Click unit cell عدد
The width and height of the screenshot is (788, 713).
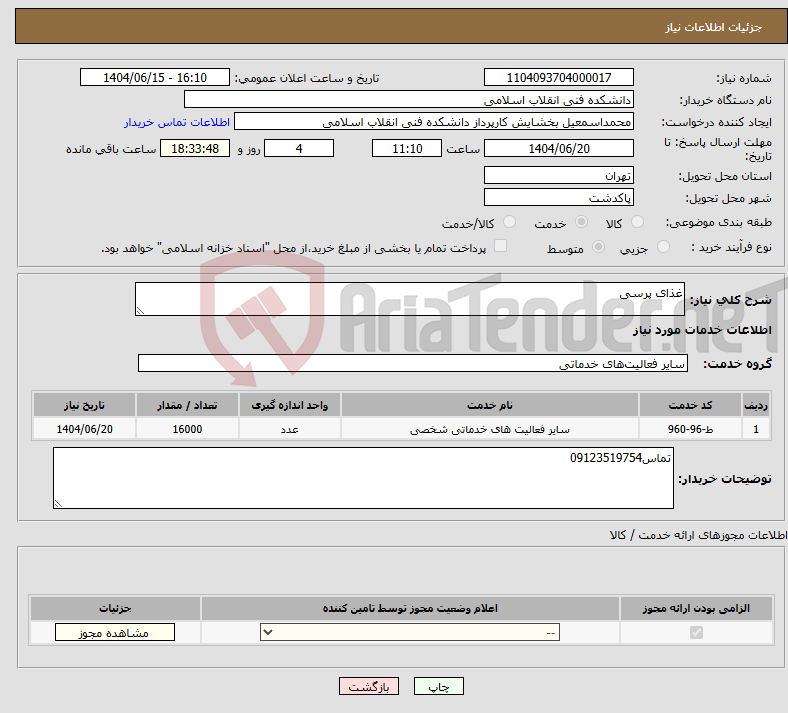click(x=289, y=429)
